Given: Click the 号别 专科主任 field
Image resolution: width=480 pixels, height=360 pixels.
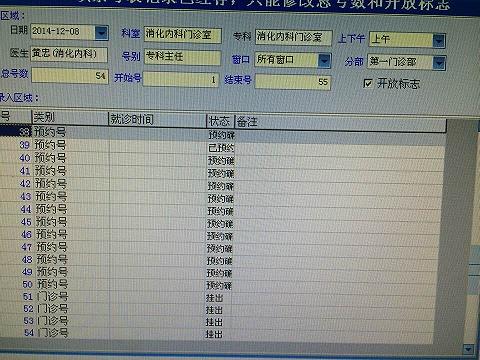Looking at the screenshot, I should 183,57.
